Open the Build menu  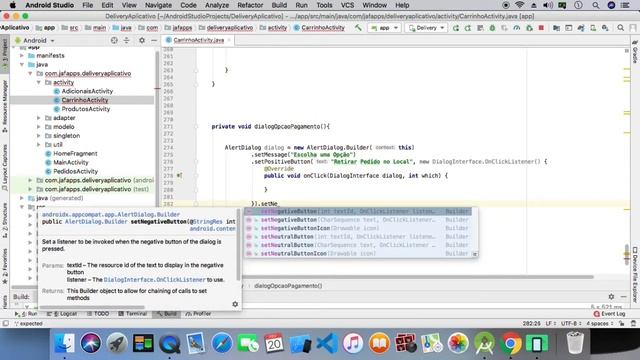[x=279, y=5]
